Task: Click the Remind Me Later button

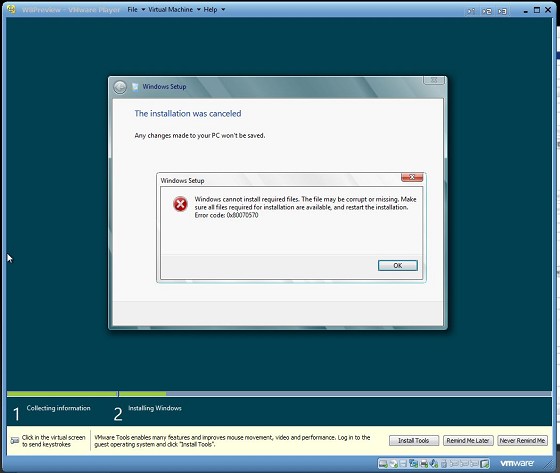Action: [x=468, y=440]
